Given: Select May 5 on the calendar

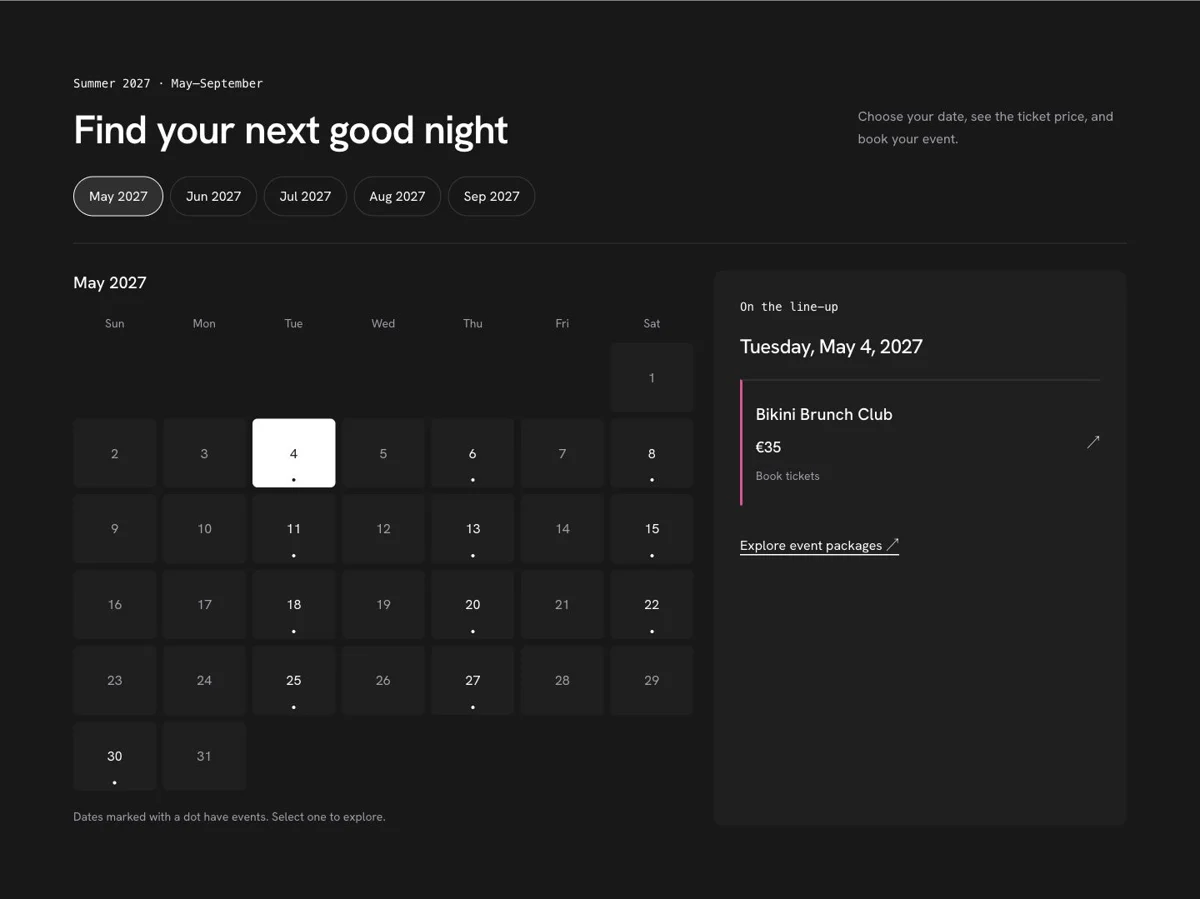Looking at the screenshot, I should [383, 453].
